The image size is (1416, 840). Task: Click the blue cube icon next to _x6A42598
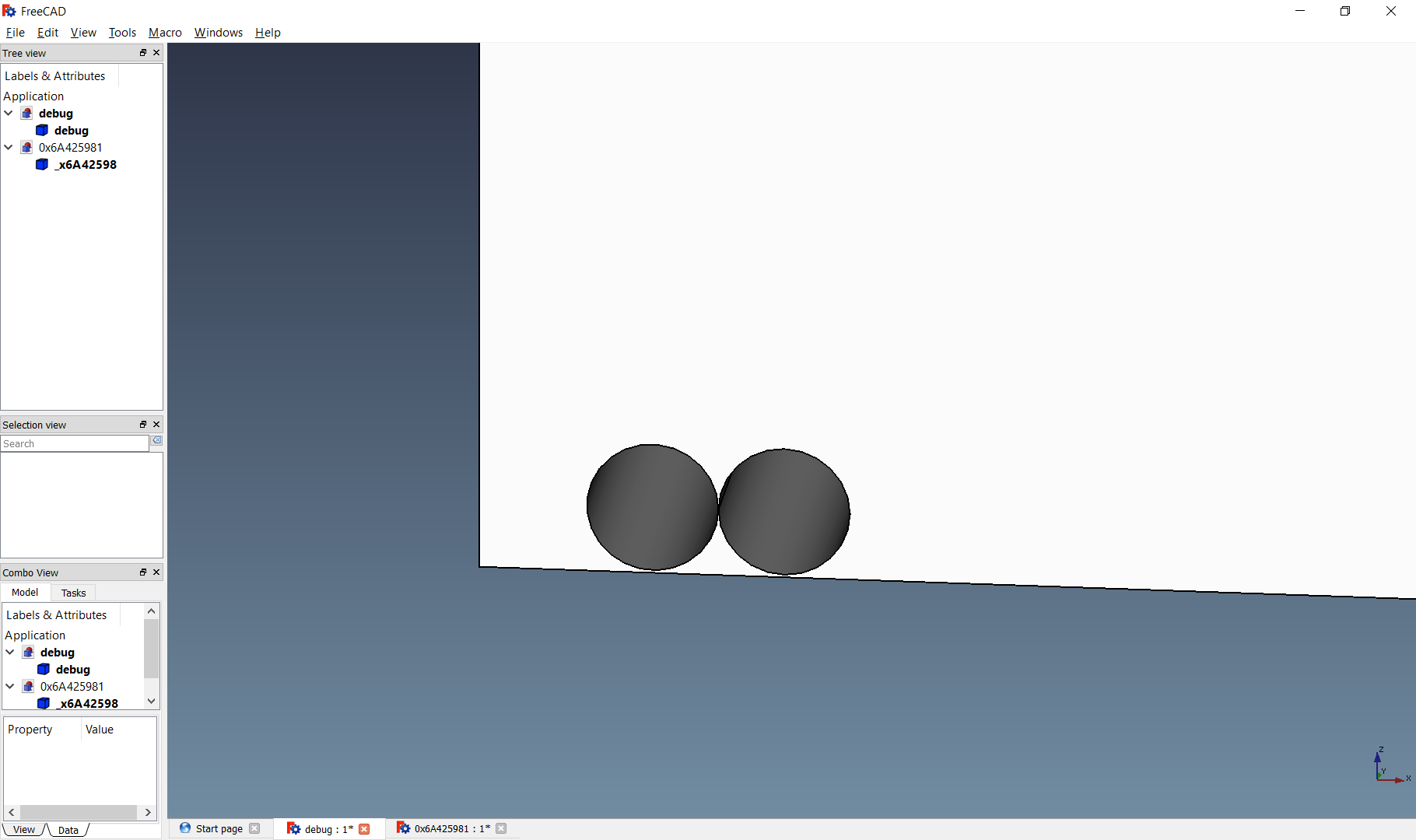[x=41, y=164]
